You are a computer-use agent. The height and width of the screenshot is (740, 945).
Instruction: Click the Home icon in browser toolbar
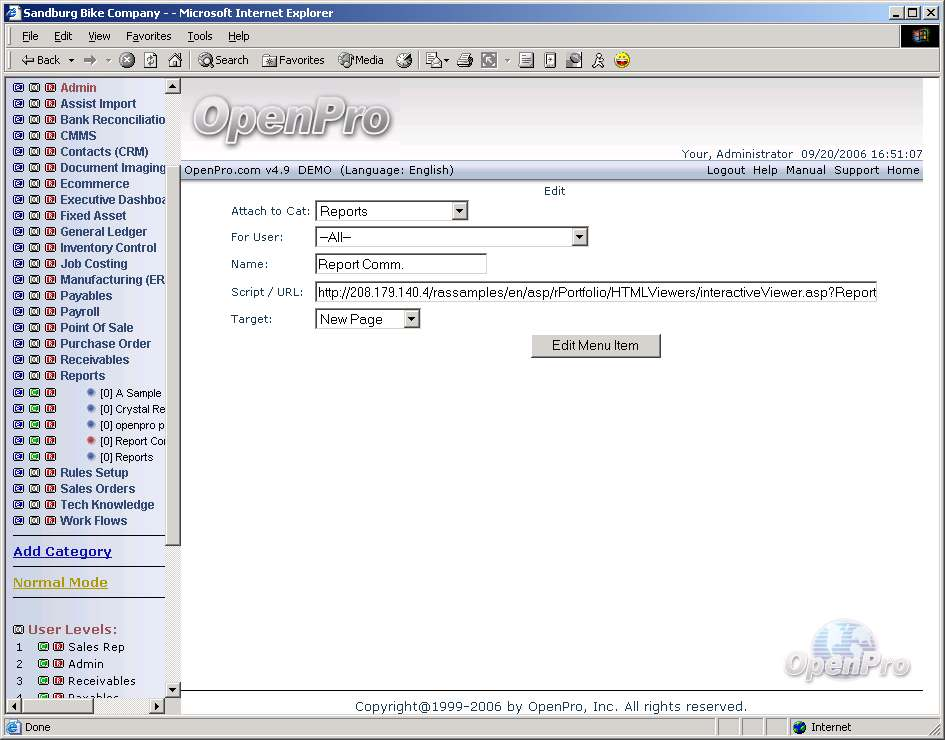175,60
